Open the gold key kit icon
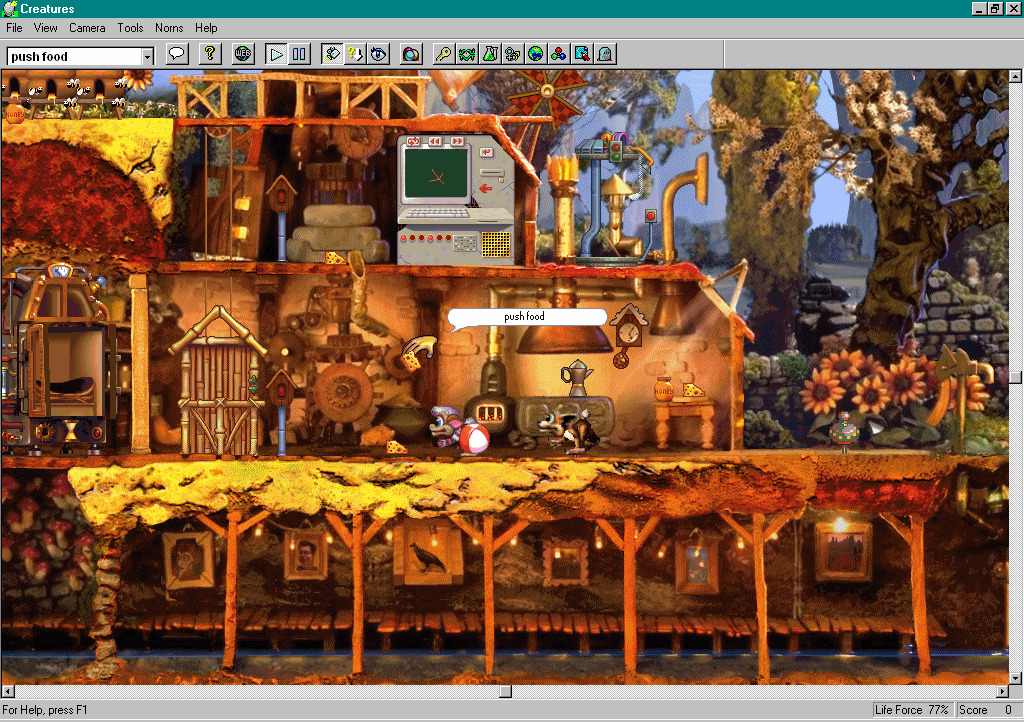This screenshot has width=1024, height=722. click(444, 54)
